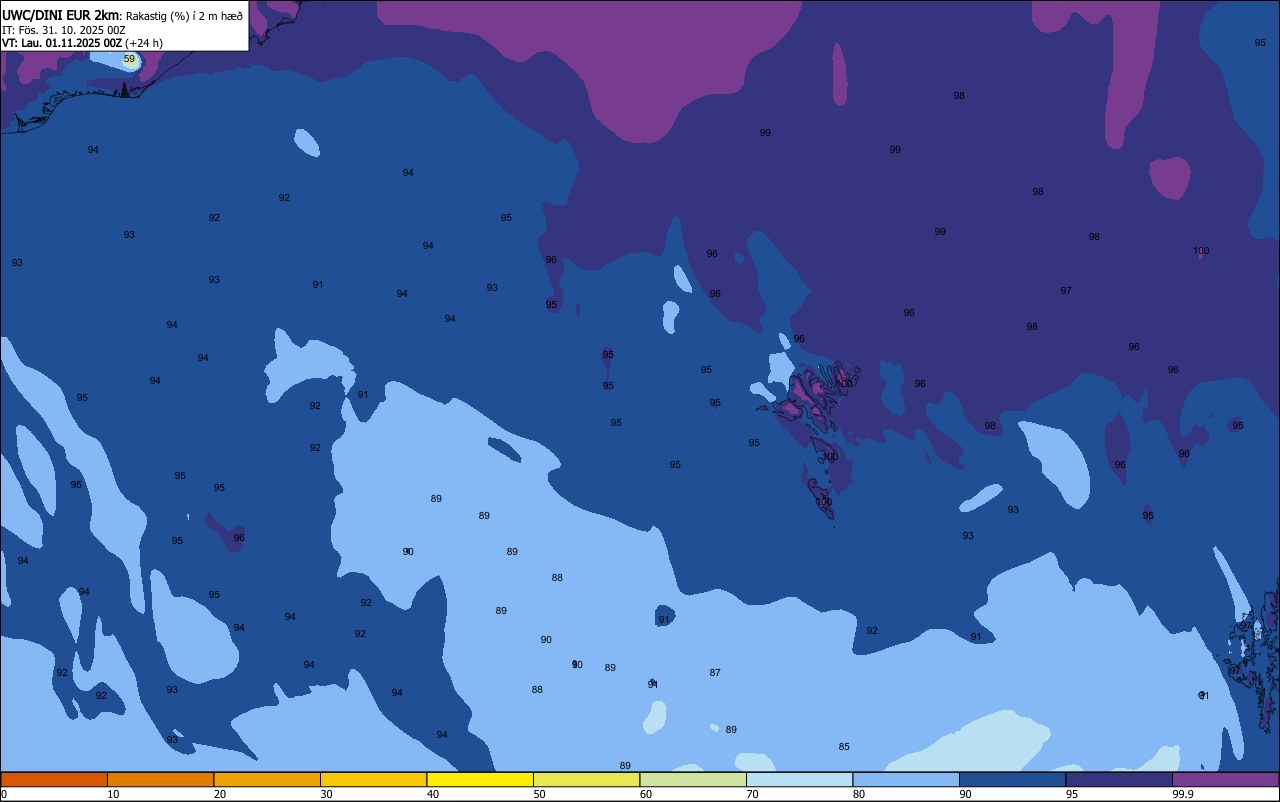Click the legend scale label 40
The width and height of the screenshot is (1280, 802).
pos(433,794)
